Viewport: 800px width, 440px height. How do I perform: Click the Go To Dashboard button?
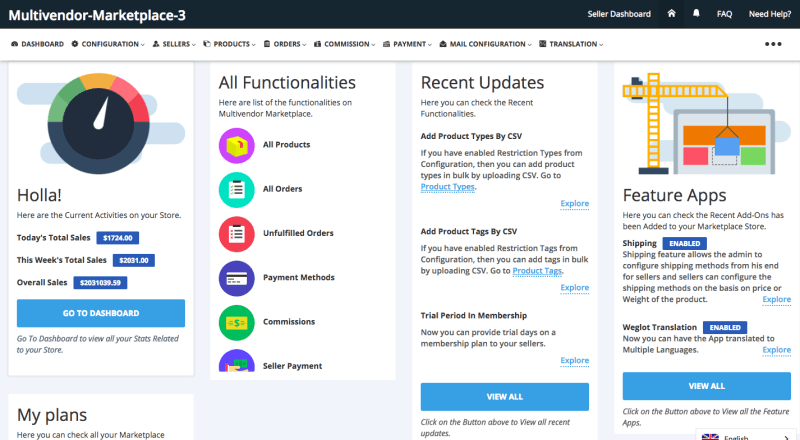click(101, 313)
